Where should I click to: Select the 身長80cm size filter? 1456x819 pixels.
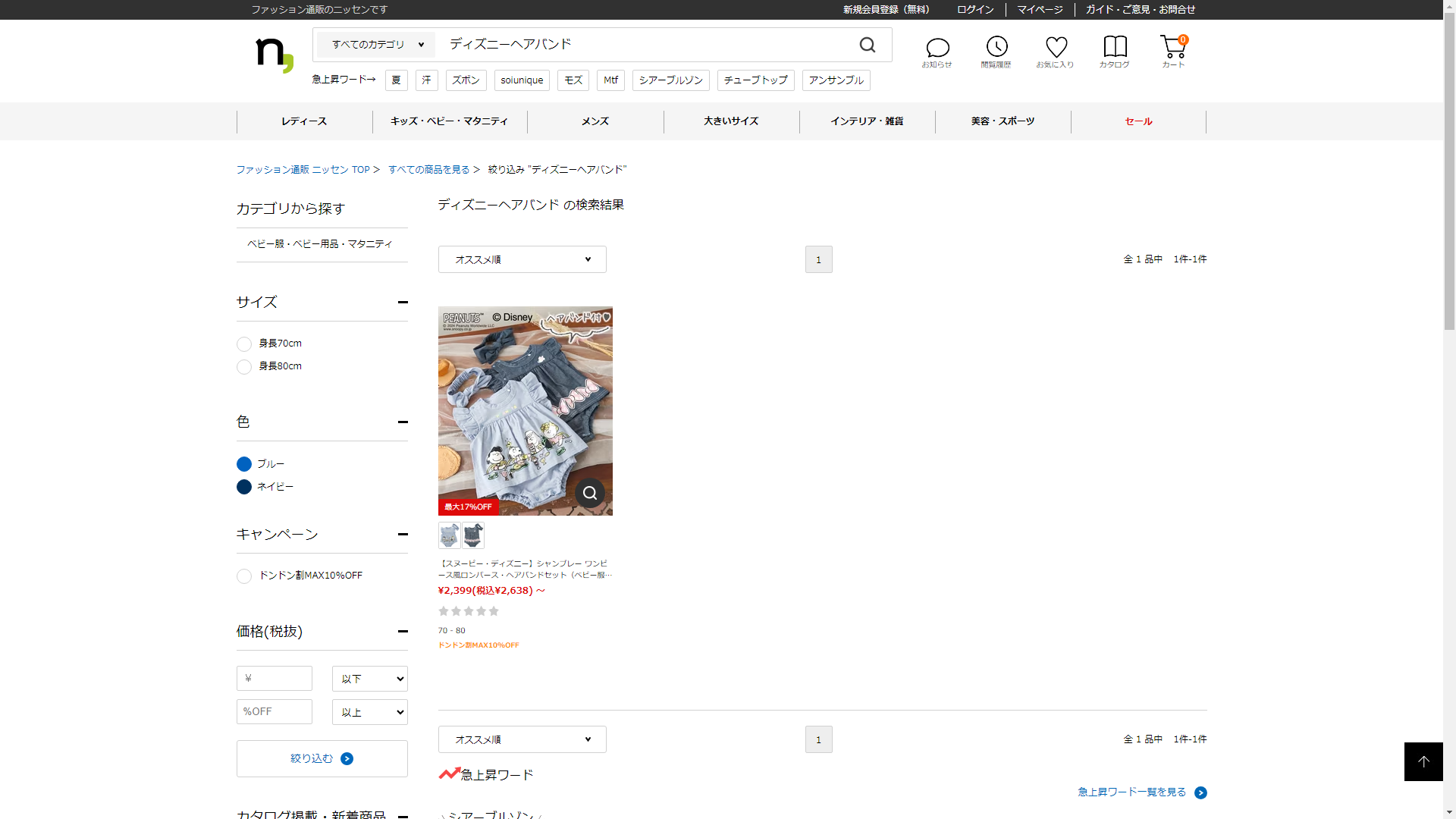click(x=244, y=367)
